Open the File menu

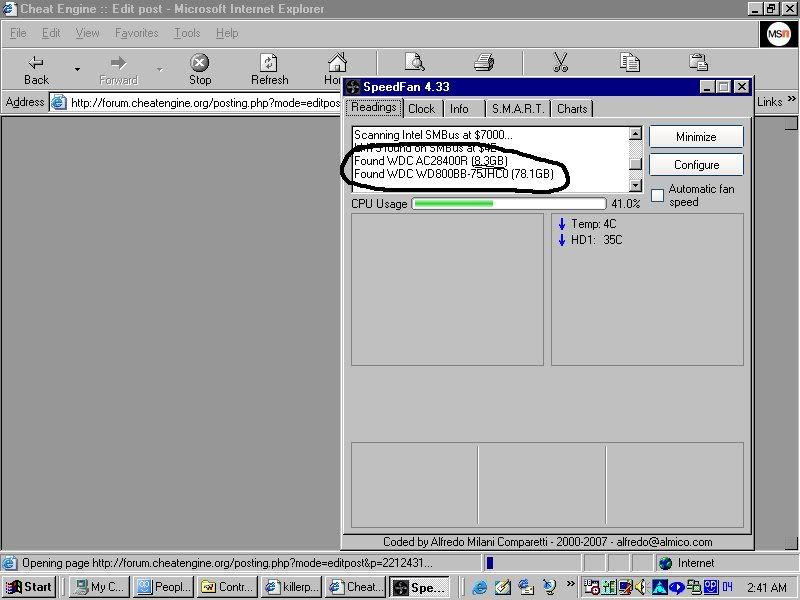tap(18, 33)
